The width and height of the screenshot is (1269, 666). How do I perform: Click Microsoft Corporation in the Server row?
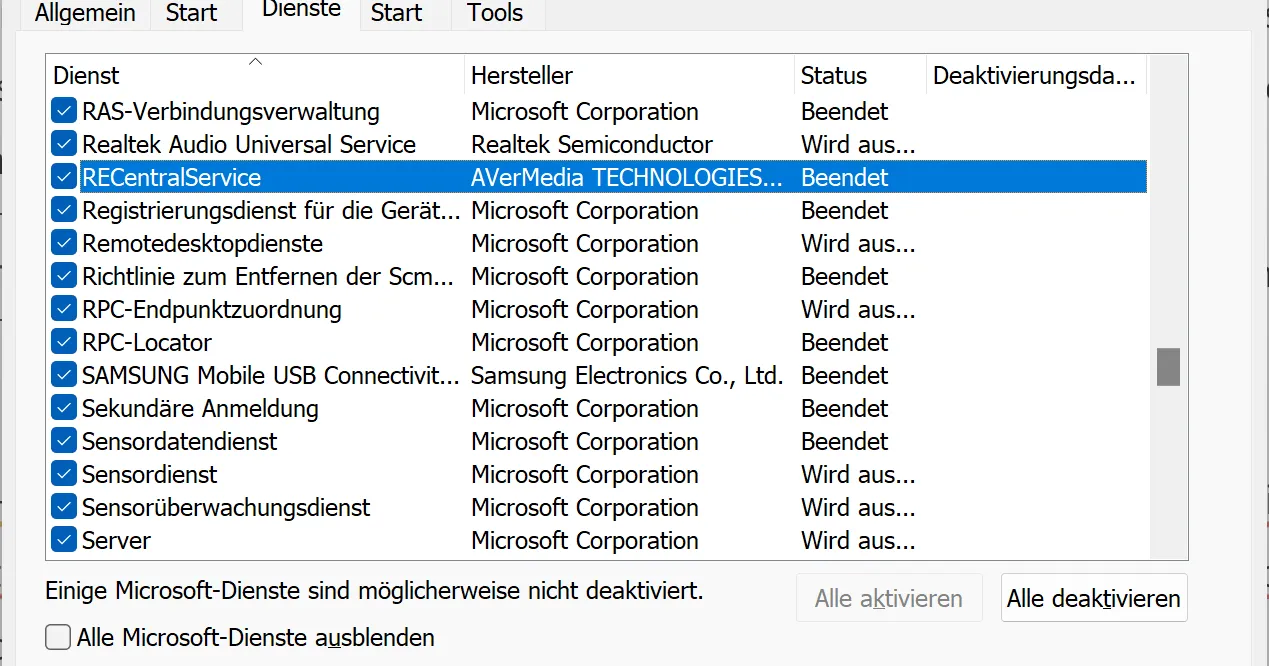pyautogui.click(x=585, y=540)
